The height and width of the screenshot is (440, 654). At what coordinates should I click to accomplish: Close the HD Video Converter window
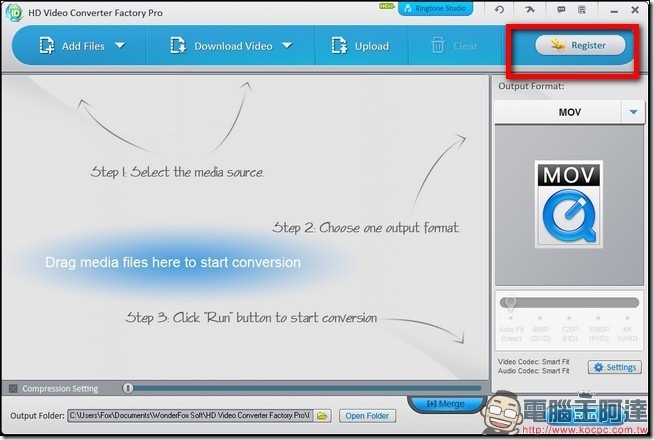coord(635,10)
